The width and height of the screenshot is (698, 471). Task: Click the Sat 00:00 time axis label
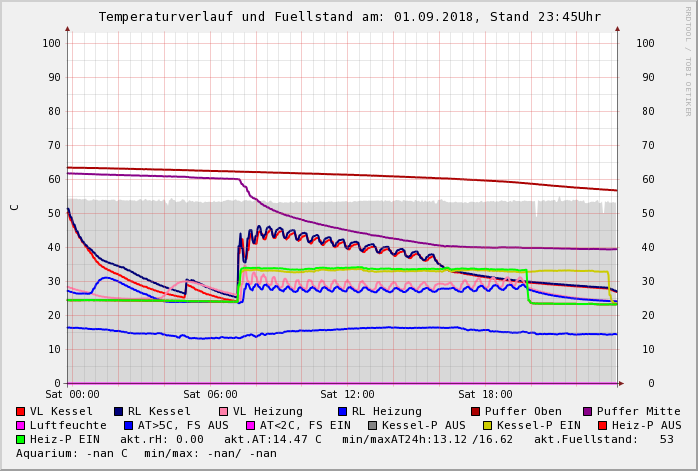click(72, 394)
